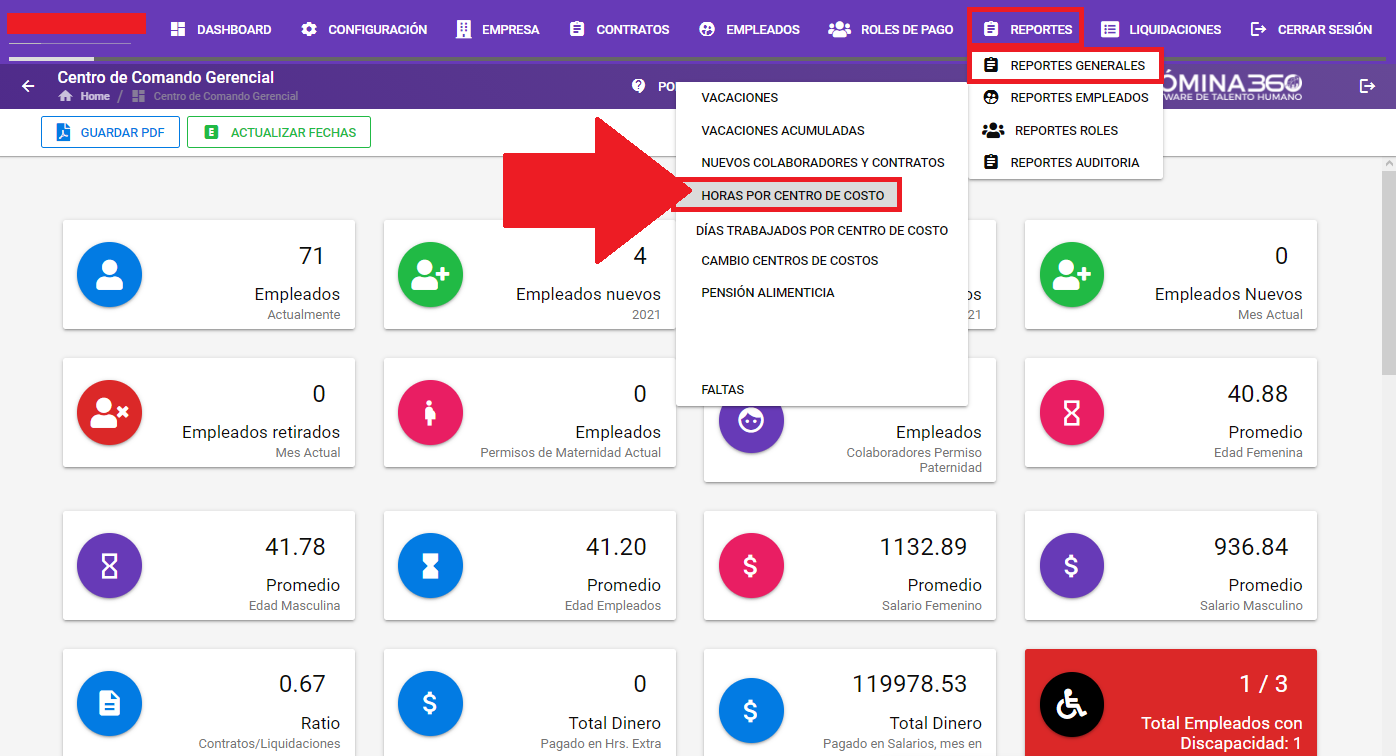Click the Dashboard grid icon
The height and width of the screenshot is (756, 1396).
click(178, 29)
